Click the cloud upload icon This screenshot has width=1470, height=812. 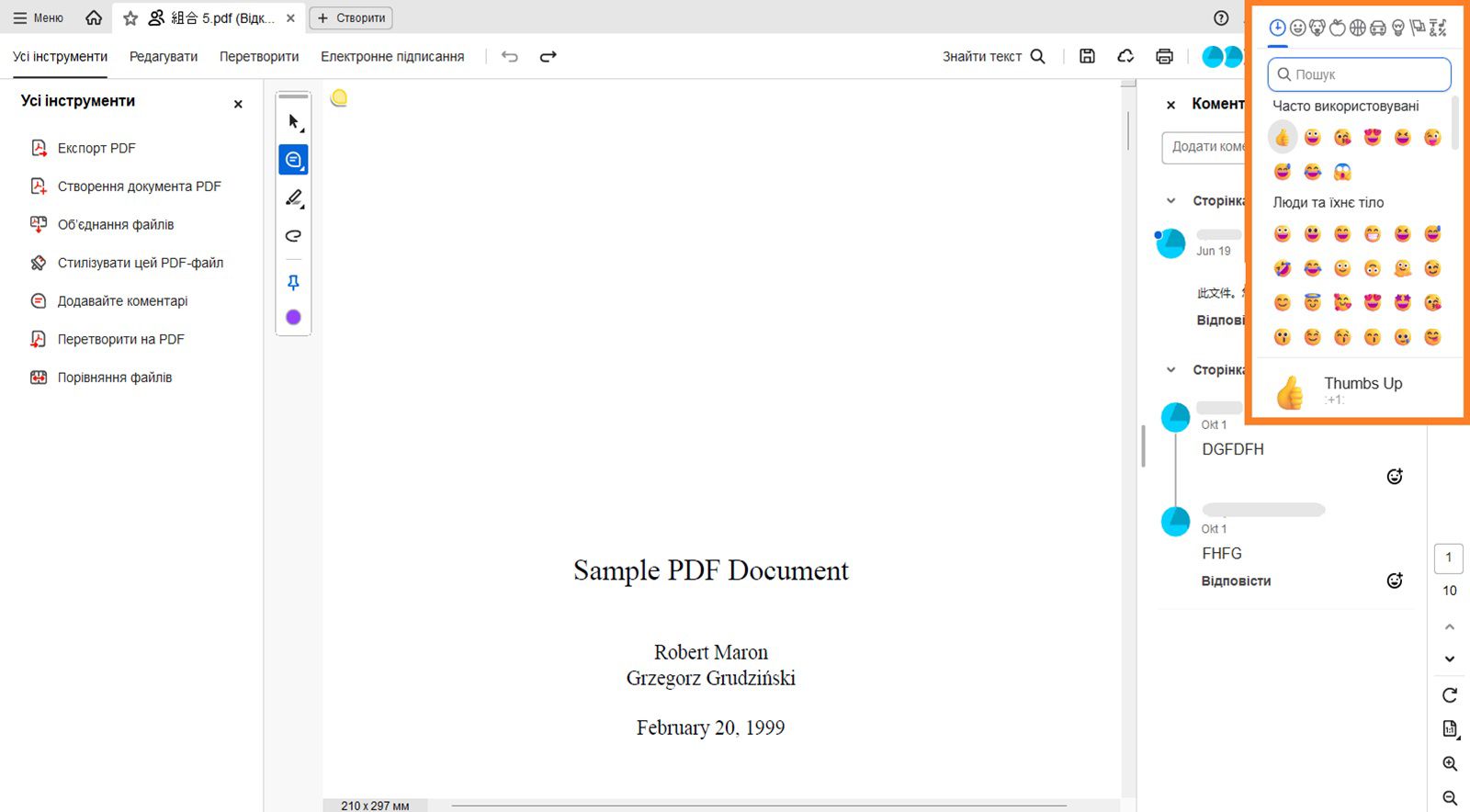(x=1125, y=56)
